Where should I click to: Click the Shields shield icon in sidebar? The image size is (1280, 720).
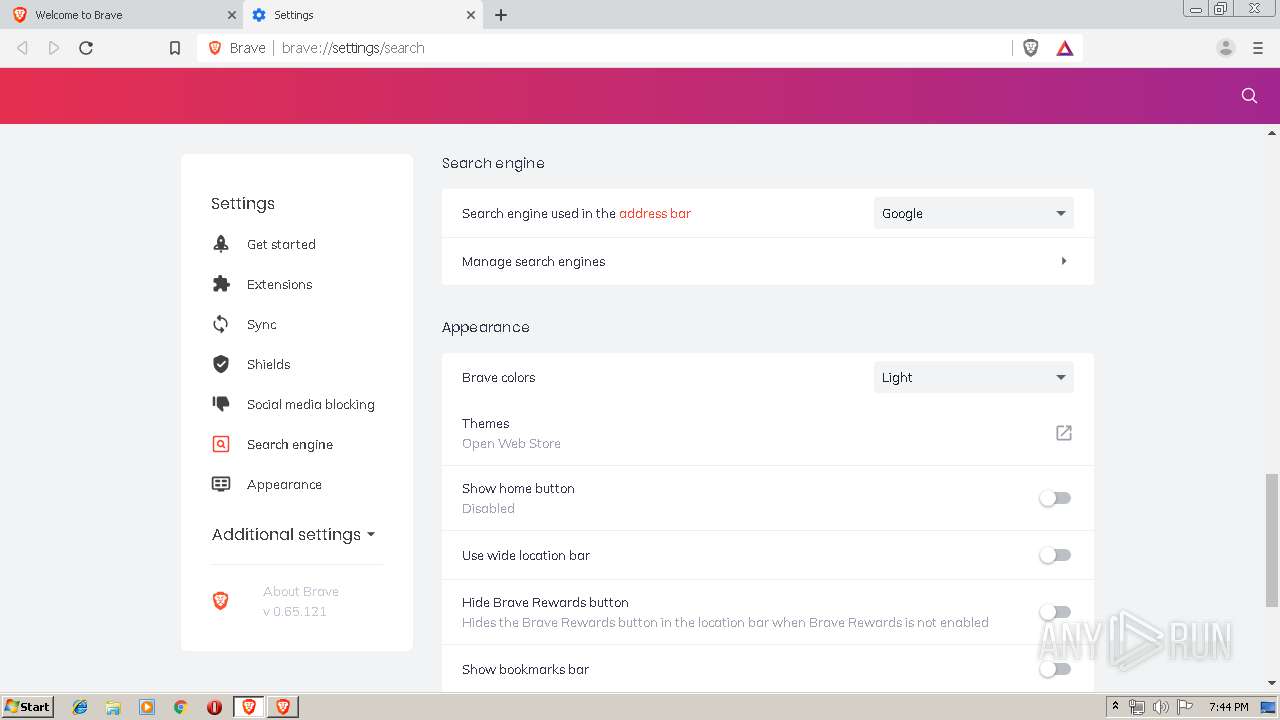[x=221, y=364]
